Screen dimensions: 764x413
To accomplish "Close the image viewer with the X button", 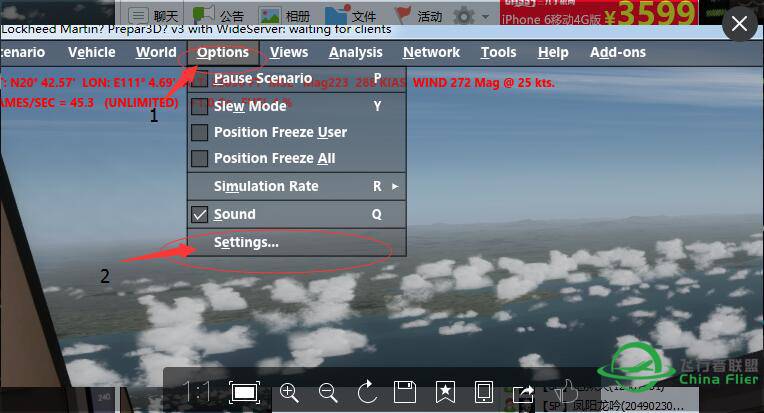I will 739,24.
